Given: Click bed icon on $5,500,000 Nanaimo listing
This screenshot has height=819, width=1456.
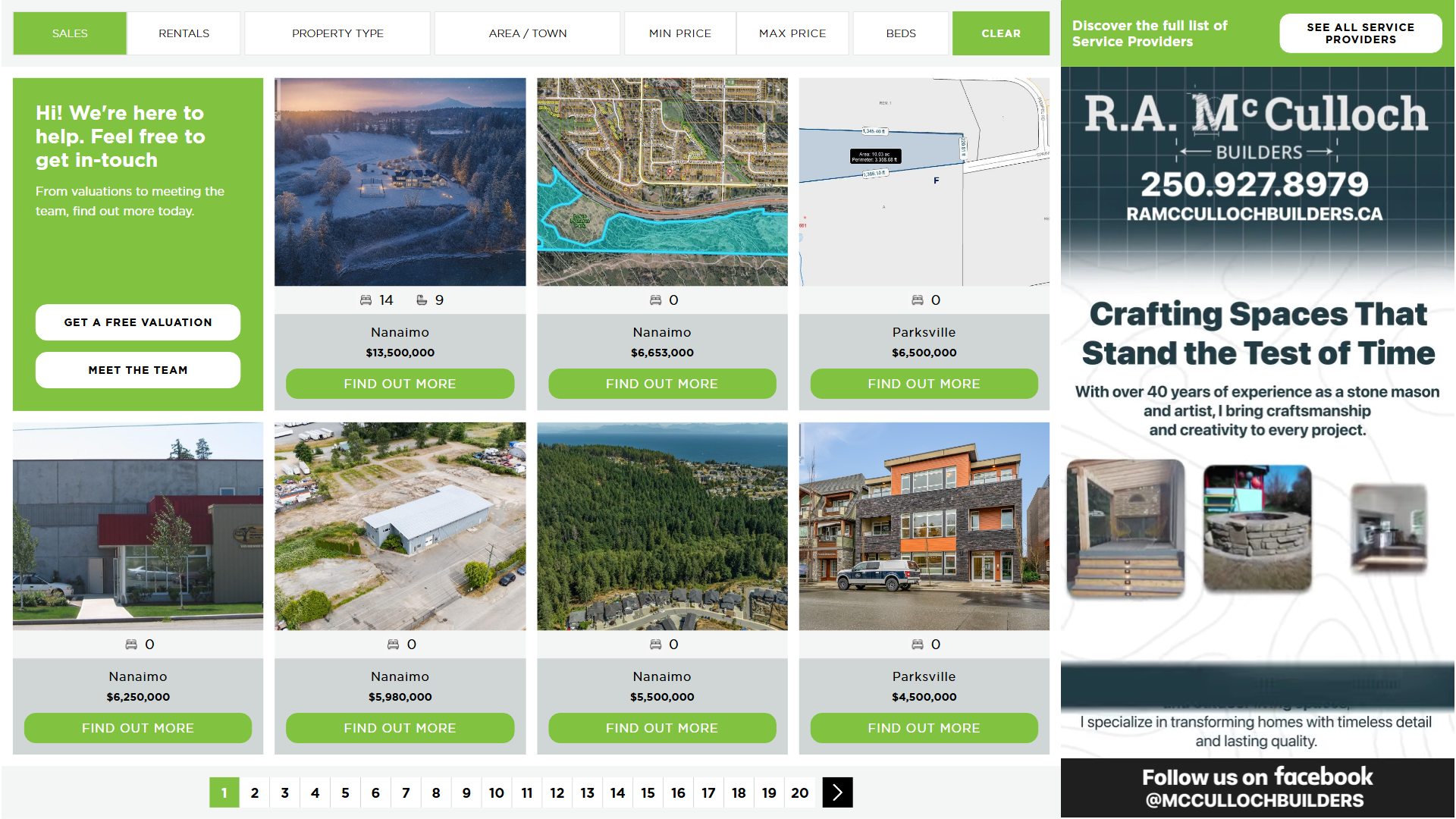Looking at the screenshot, I should (x=655, y=645).
